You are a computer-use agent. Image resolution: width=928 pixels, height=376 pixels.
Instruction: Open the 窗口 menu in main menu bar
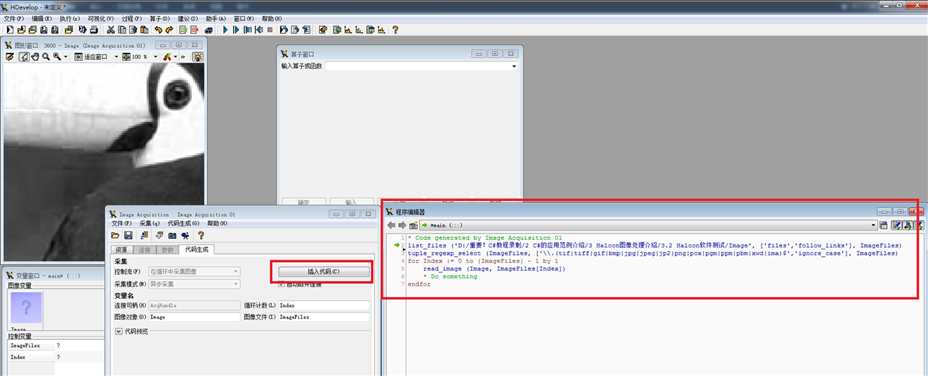pyautogui.click(x=244, y=19)
